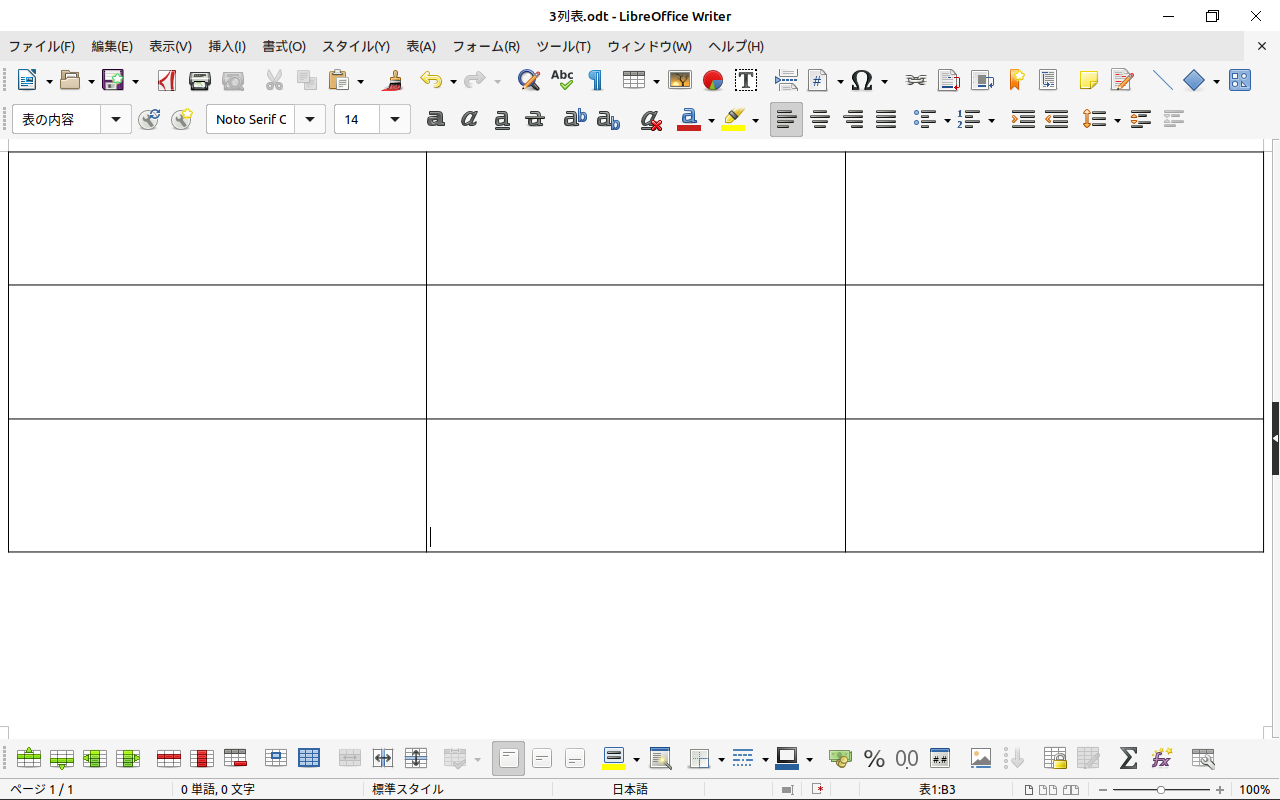This screenshot has width=1280, height=800.
Task: Expand the line spacing dropdown
Action: (1116, 121)
